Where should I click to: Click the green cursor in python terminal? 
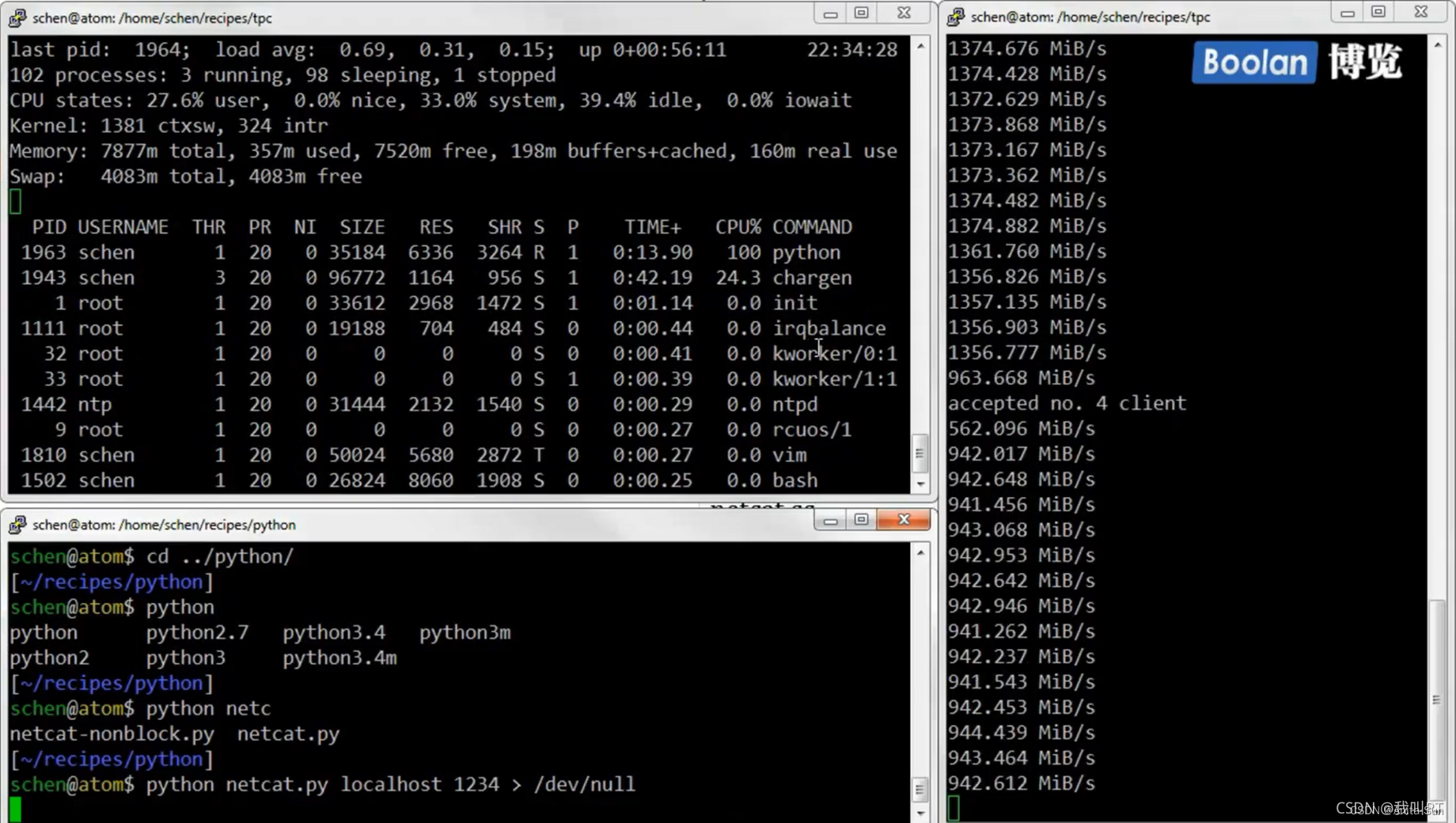point(16,810)
